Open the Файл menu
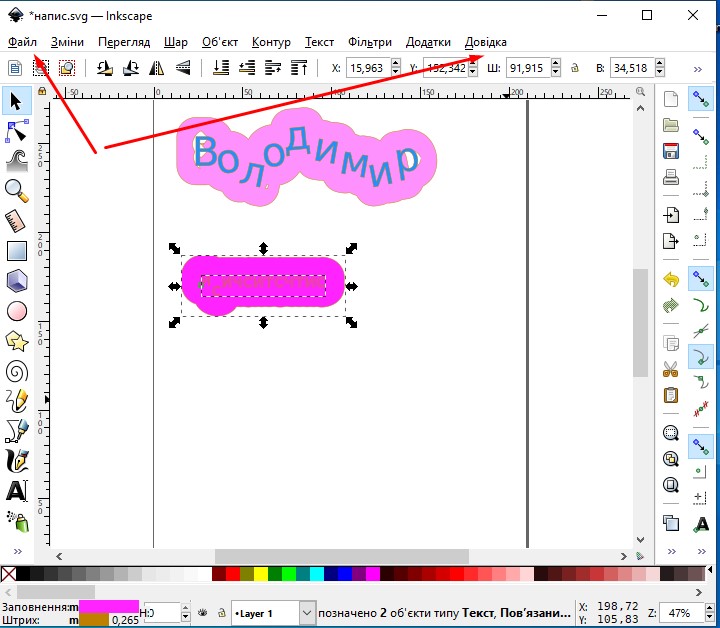 (x=22, y=42)
